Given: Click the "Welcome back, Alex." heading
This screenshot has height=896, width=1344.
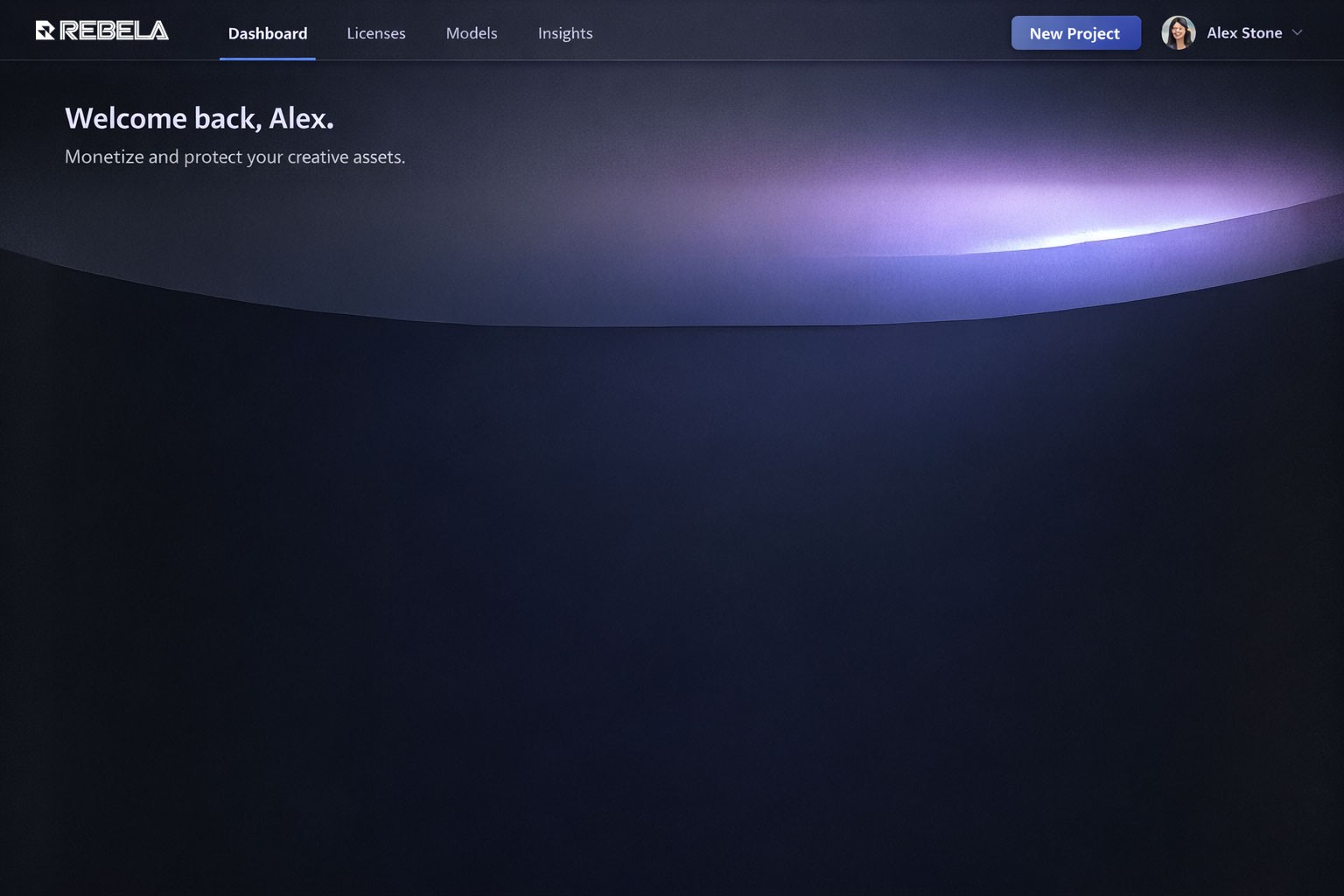Looking at the screenshot, I should click(199, 118).
